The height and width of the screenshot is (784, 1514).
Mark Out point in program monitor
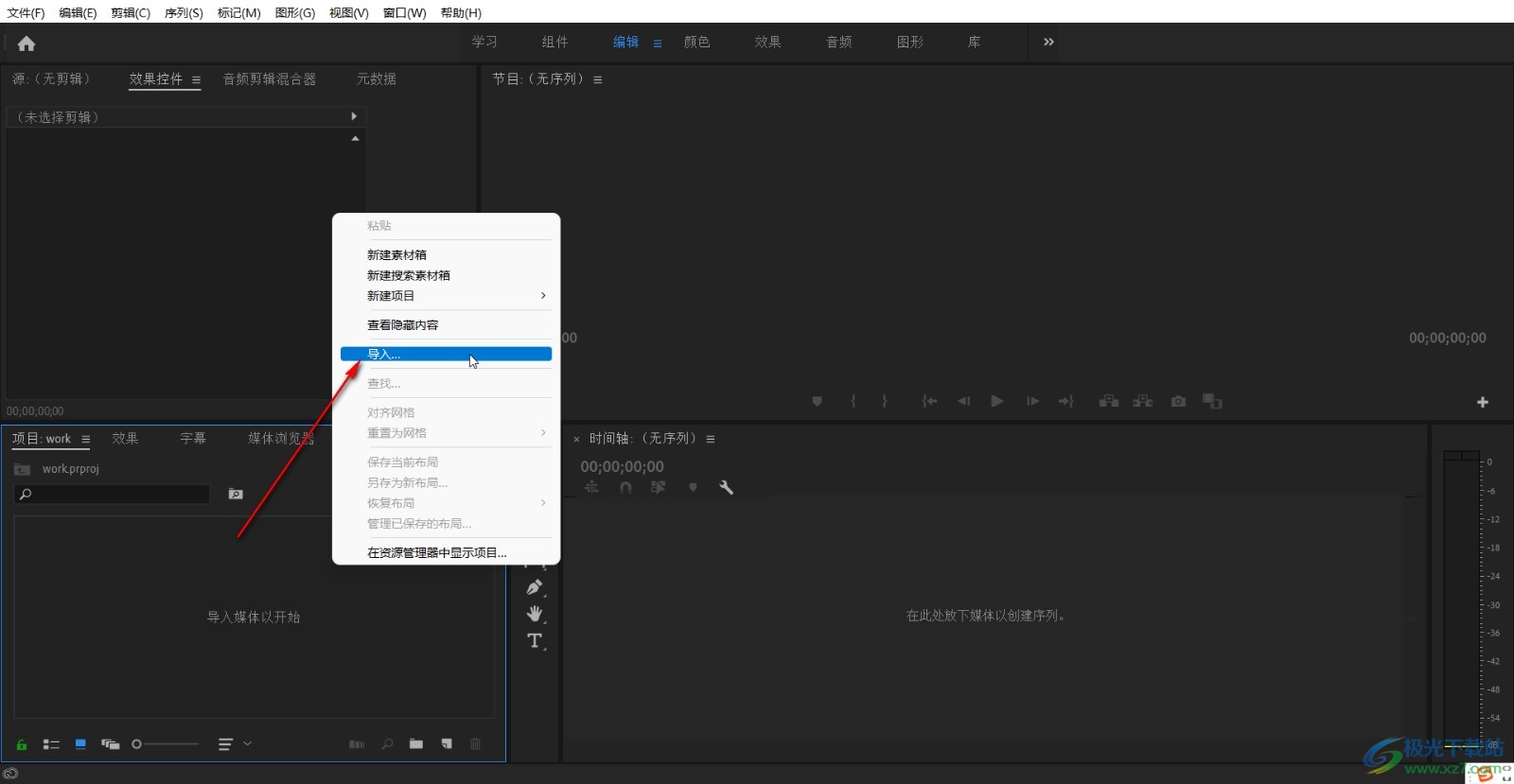coord(885,401)
